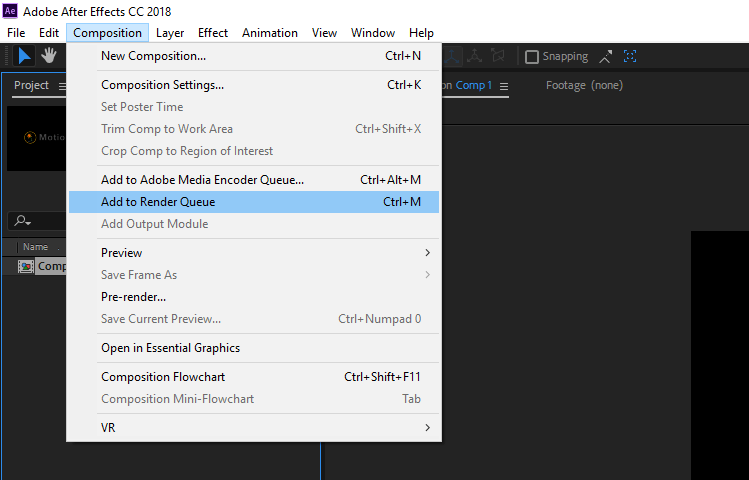Open the Effect menu
The width and height of the screenshot is (749, 480).
coord(213,33)
